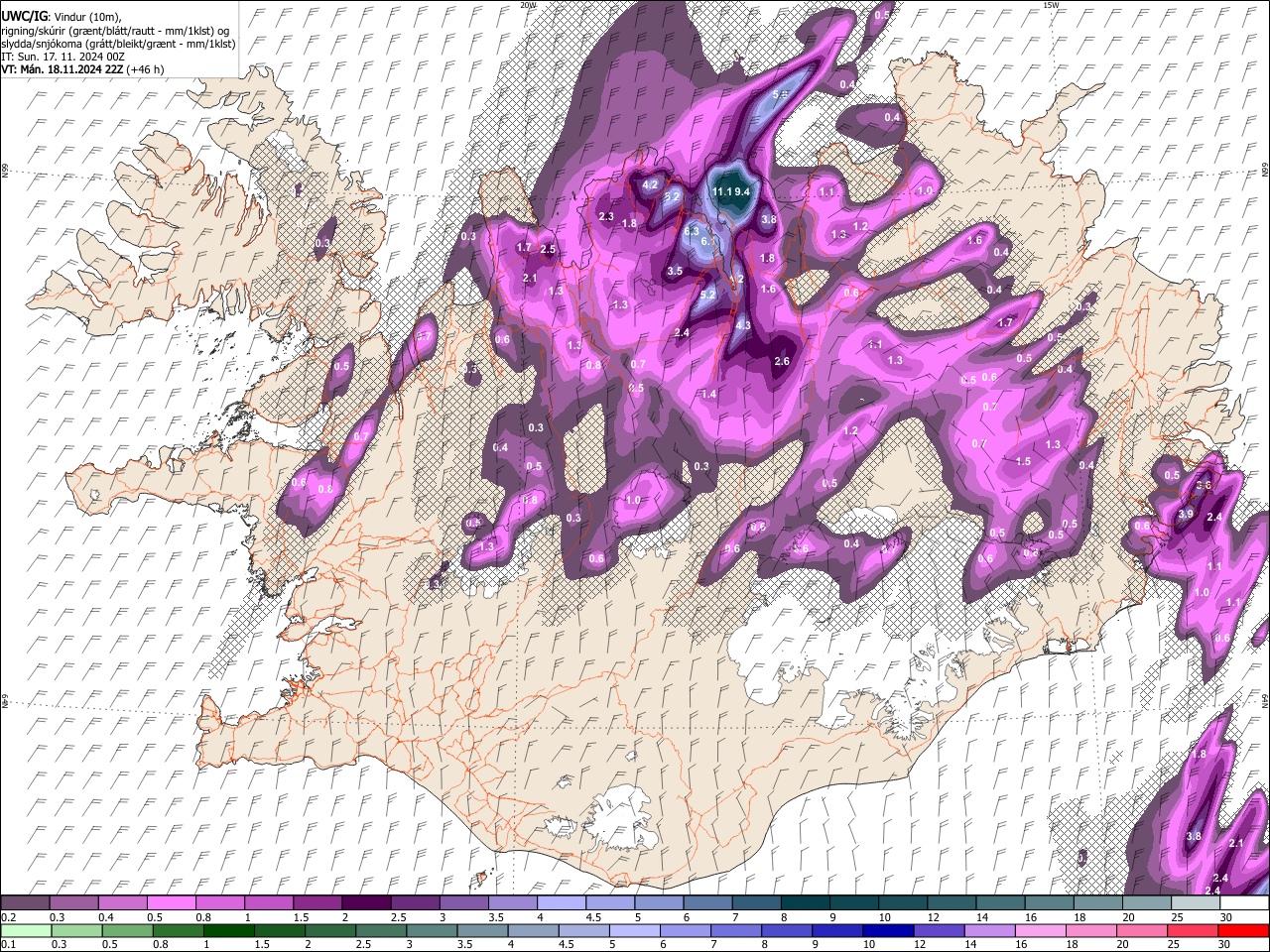Click the 0.1 label on the lower color scale

point(8,944)
